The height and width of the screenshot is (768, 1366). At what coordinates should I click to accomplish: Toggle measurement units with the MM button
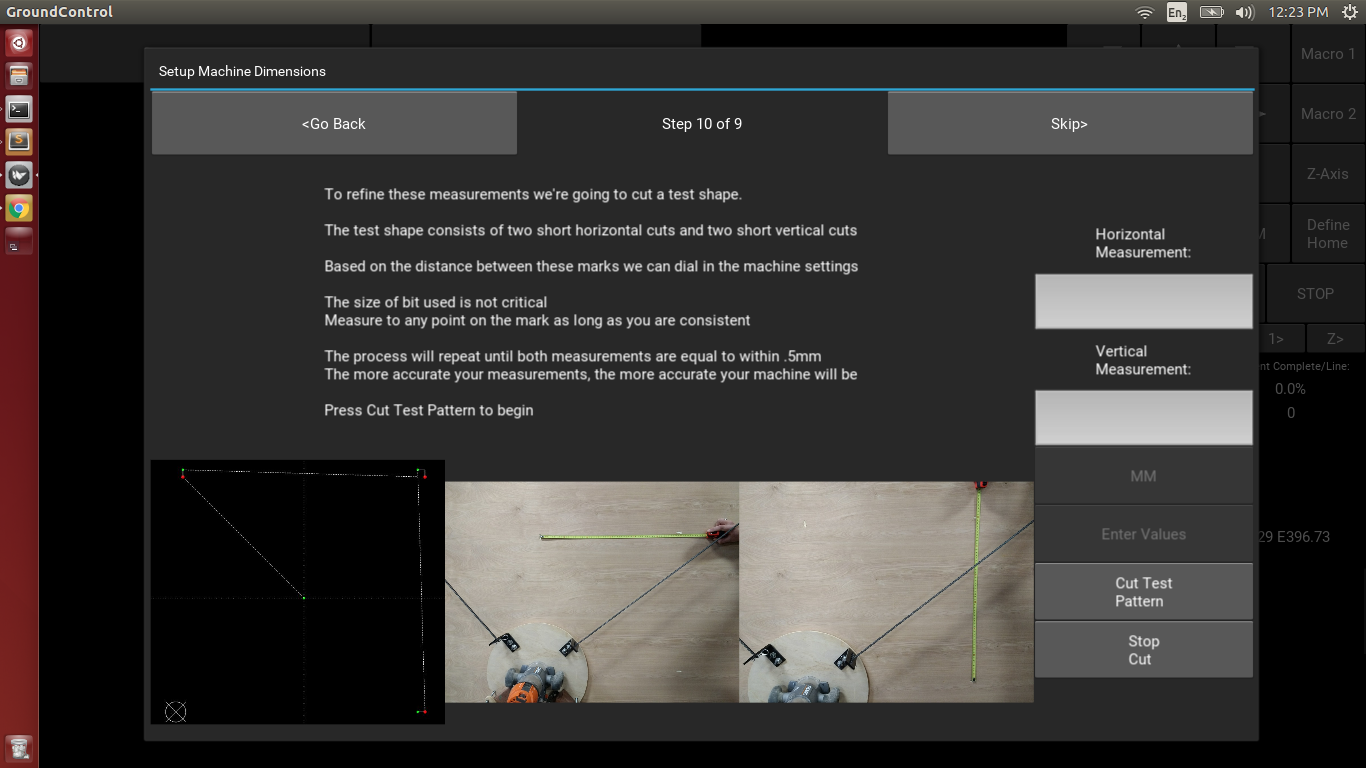(x=1143, y=475)
